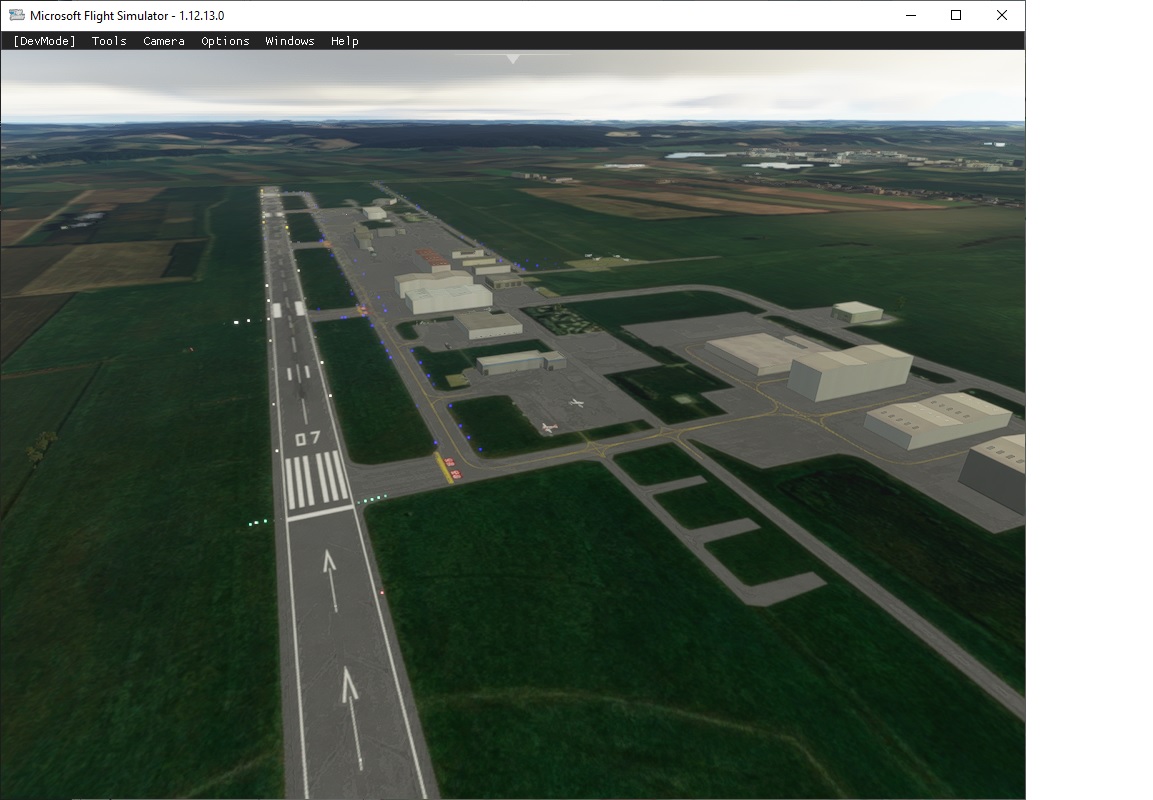Image resolution: width=1153 pixels, height=800 pixels.
Task: Minimize the Flight Simulator window
Action: click(x=911, y=15)
